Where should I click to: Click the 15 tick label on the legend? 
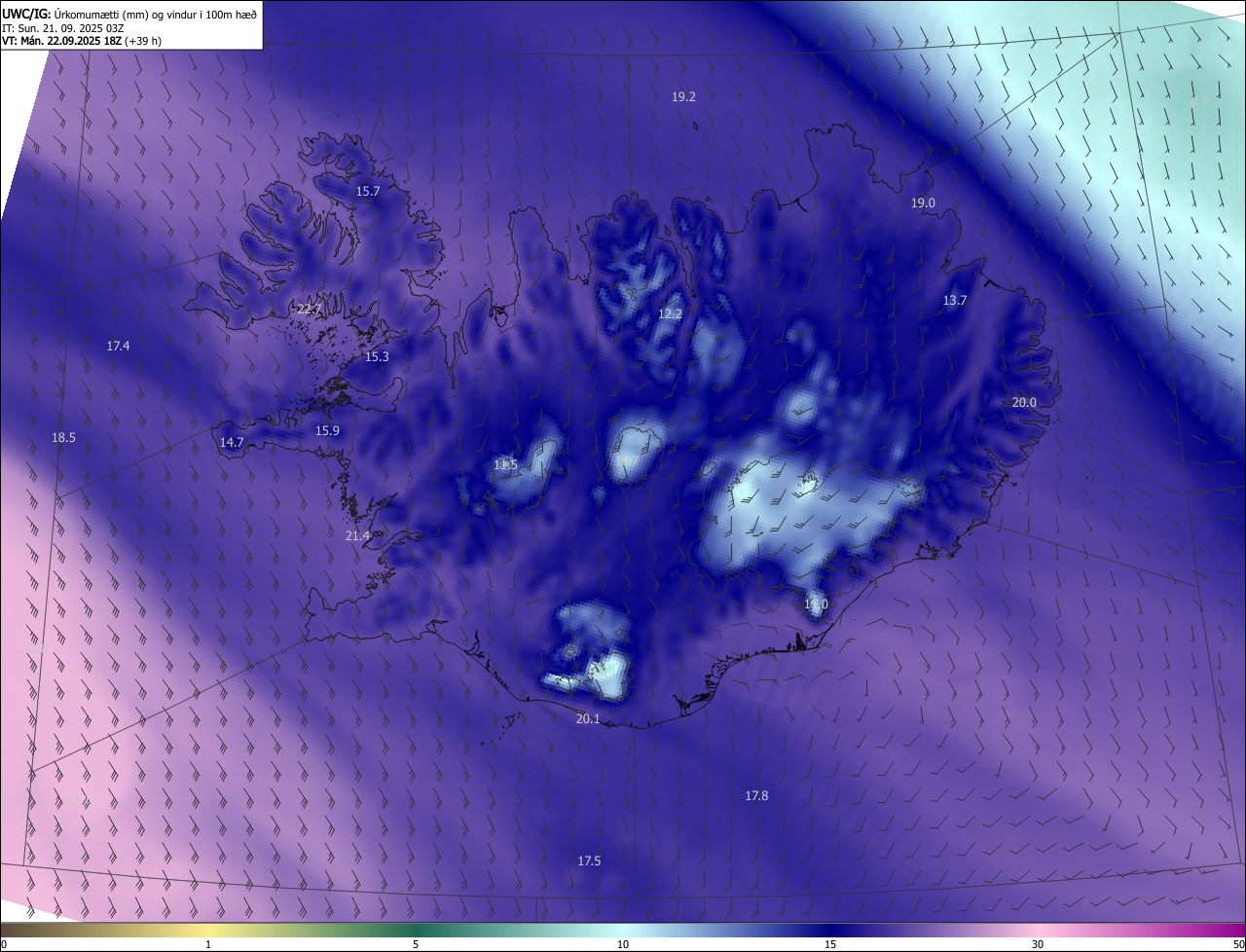830,944
